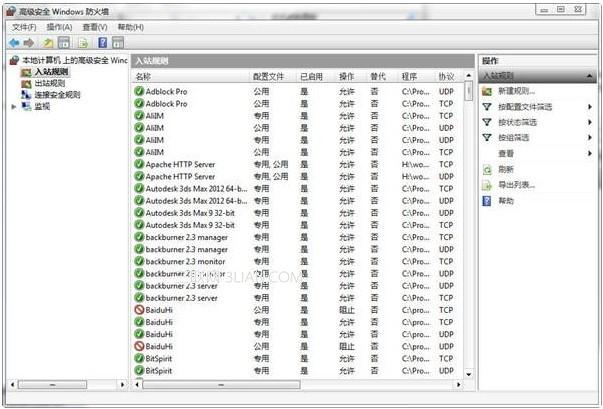Open the 查看(V) menu
603x409 pixels.
pos(95,27)
